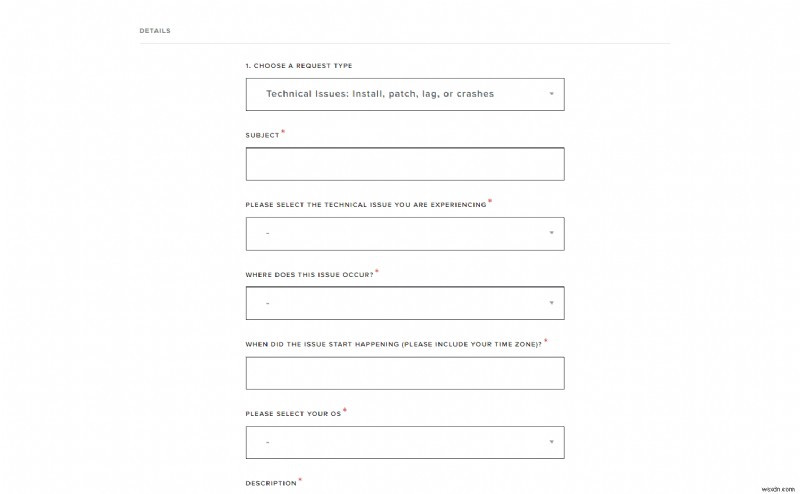Click the 'When did the issue start' label

(393, 344)
